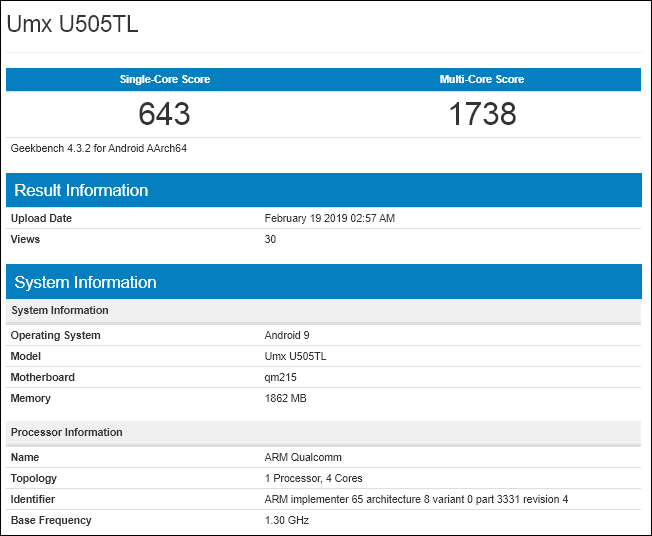Click the multi-core value 1738
The height and width of the screenshot is (536, 652).
482,114
